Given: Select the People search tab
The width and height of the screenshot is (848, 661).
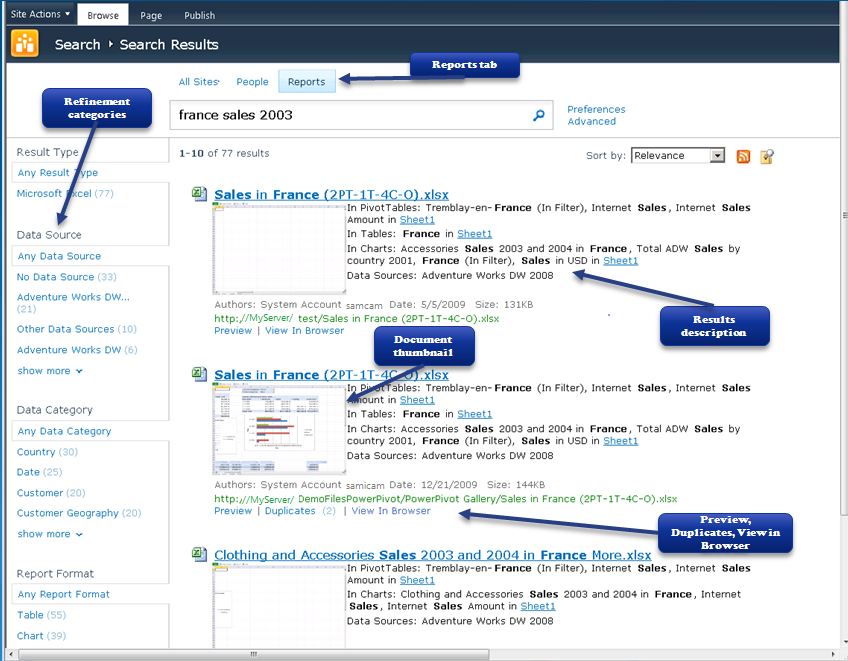Looking at the screenshot, I should 252,82.
